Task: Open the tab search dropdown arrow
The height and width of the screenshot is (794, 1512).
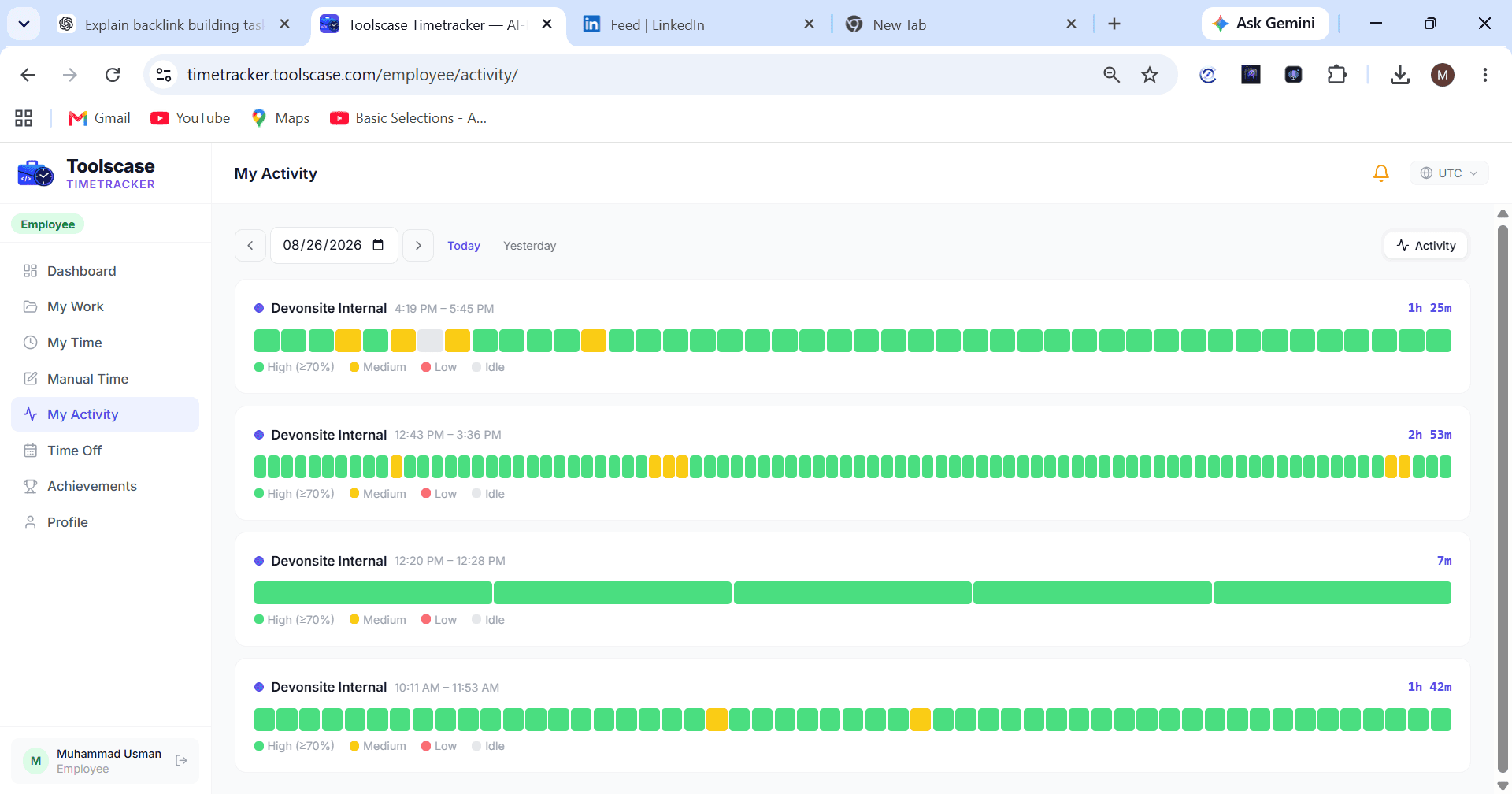Action: coord(24,24)
